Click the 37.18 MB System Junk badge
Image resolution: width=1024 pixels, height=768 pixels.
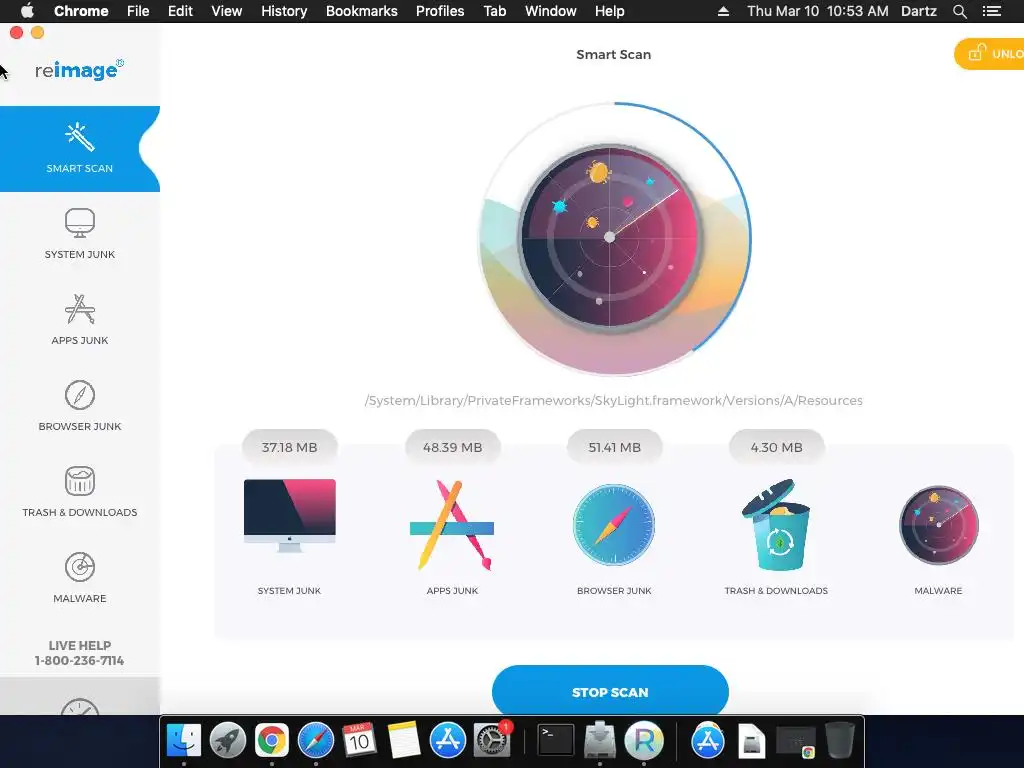pos(289,447)
